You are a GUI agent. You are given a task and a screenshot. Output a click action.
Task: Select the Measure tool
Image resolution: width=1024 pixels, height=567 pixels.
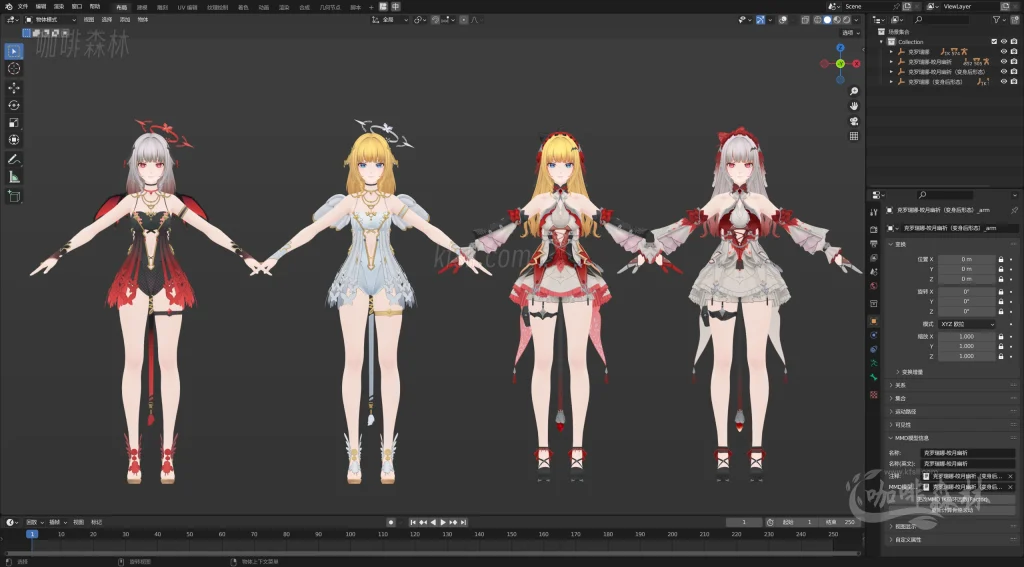coord(14,177)
